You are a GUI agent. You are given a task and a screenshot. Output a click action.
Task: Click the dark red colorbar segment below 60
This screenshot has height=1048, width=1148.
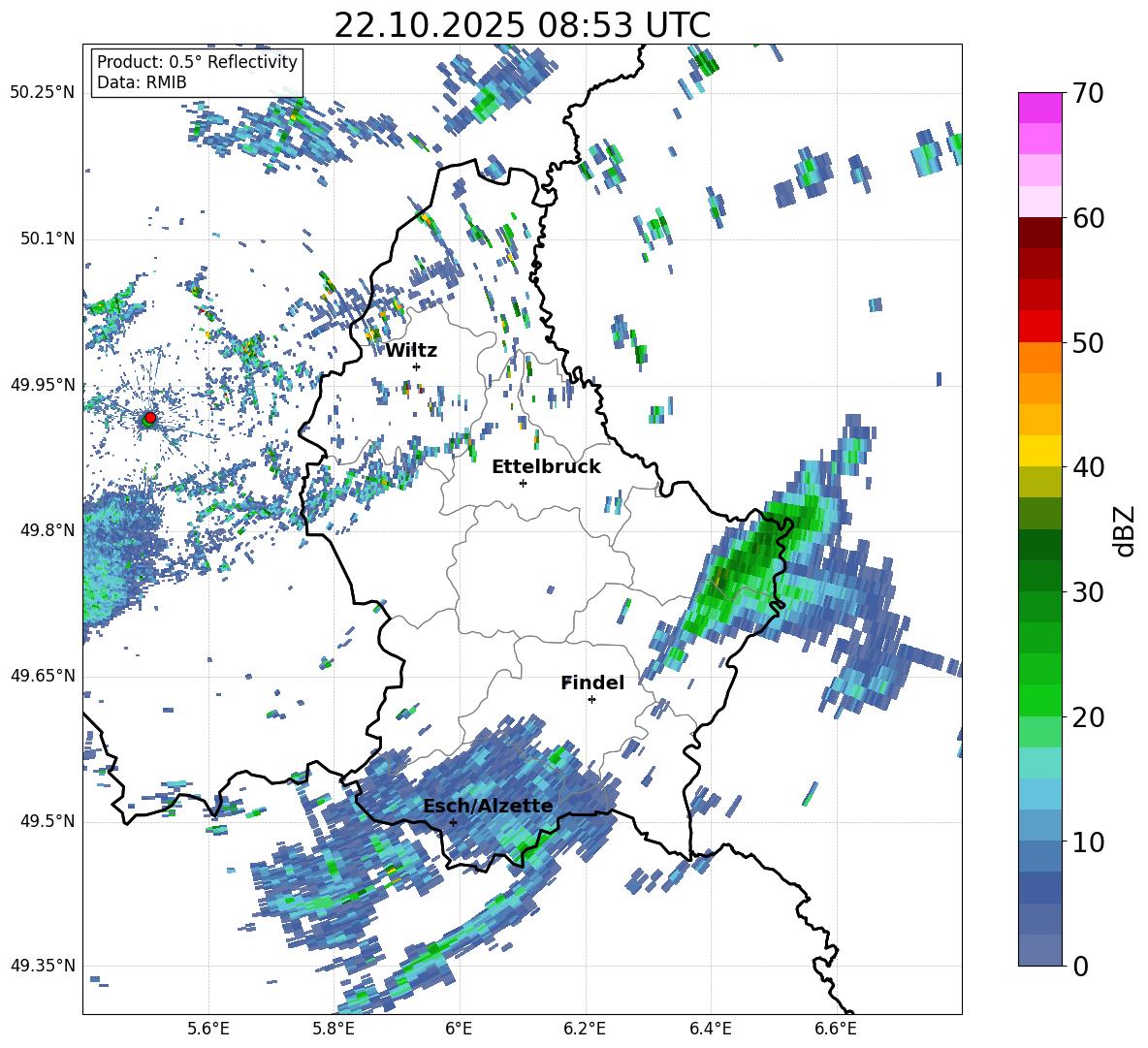pos(1039,233)
